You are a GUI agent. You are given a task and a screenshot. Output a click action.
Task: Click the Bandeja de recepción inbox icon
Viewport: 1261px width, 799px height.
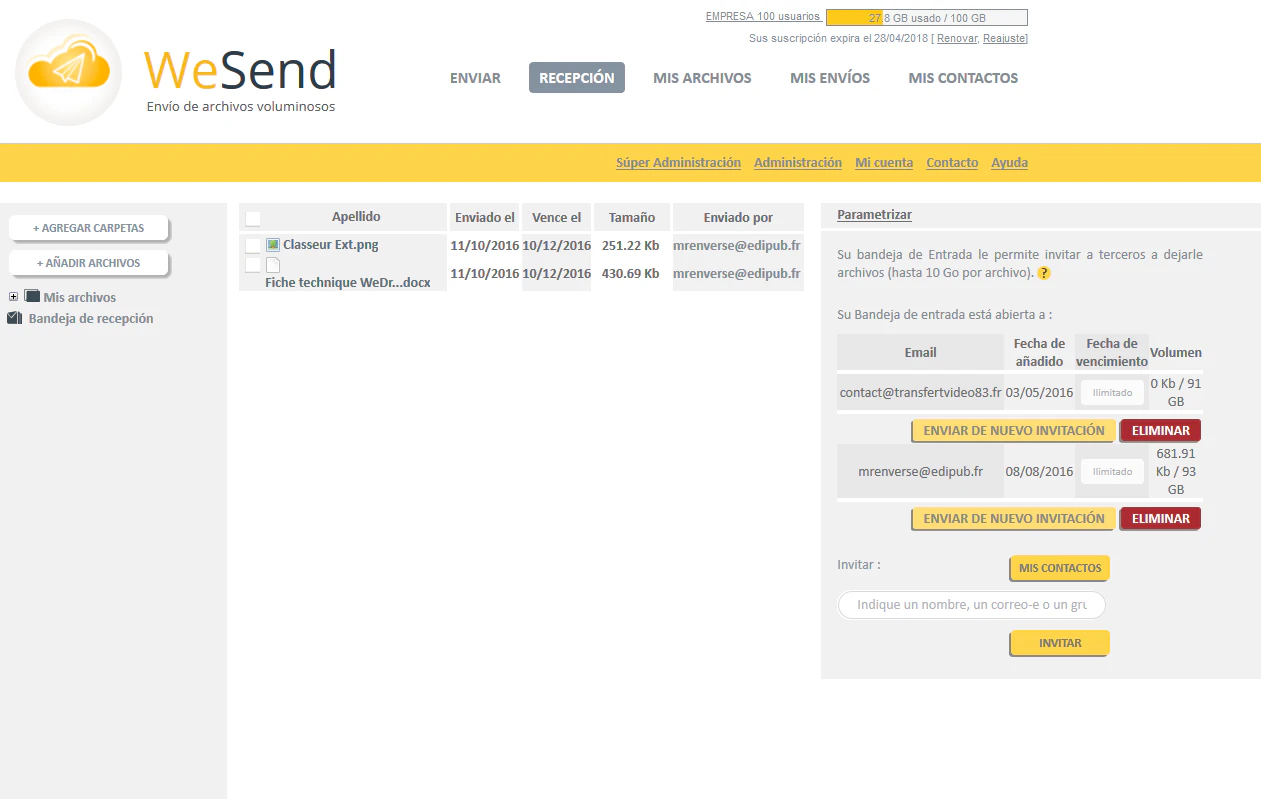coord(14,319)
